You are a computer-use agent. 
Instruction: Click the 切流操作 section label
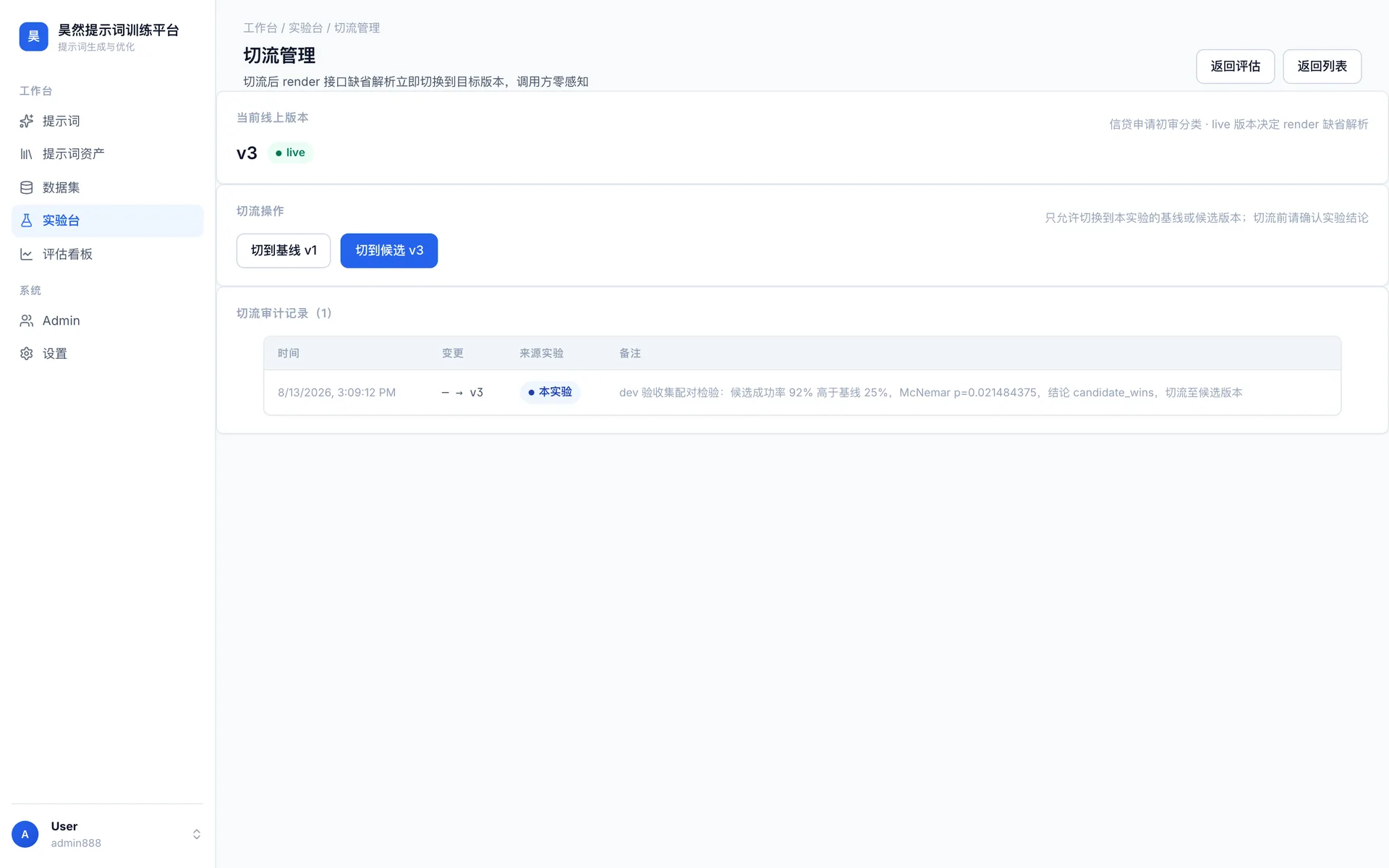(x=260, y=210)
